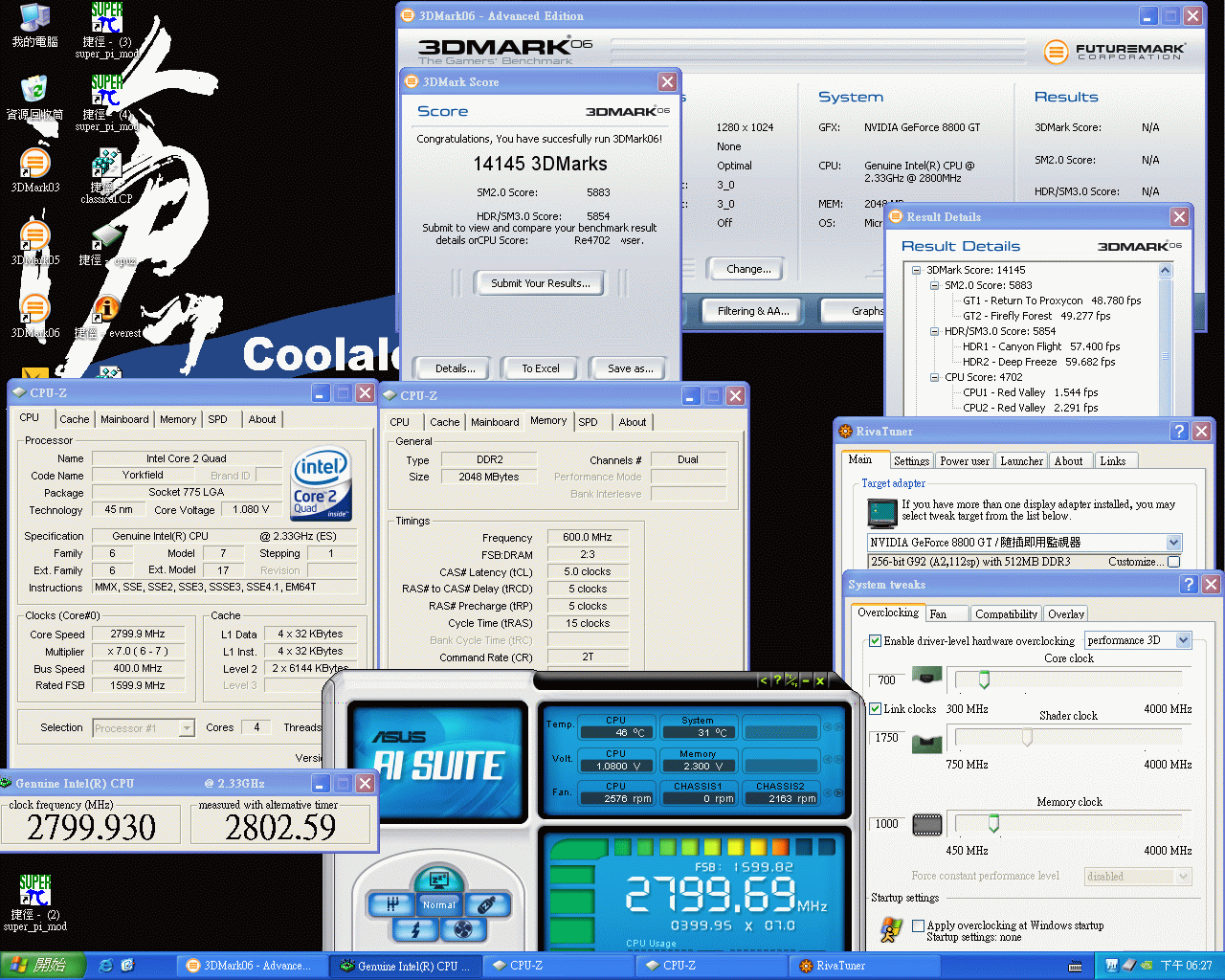Viewport: 1225px width, 980px height.
Task: Open the performance 3D dropdown
Action: (x=1183, y=640)
